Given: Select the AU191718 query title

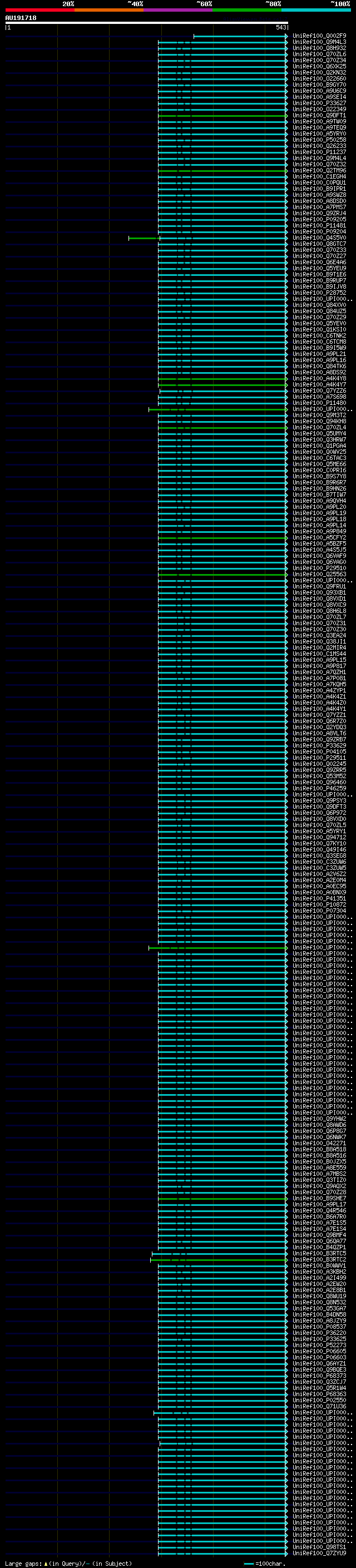Looking at the screenshot, I should [21, 18].
